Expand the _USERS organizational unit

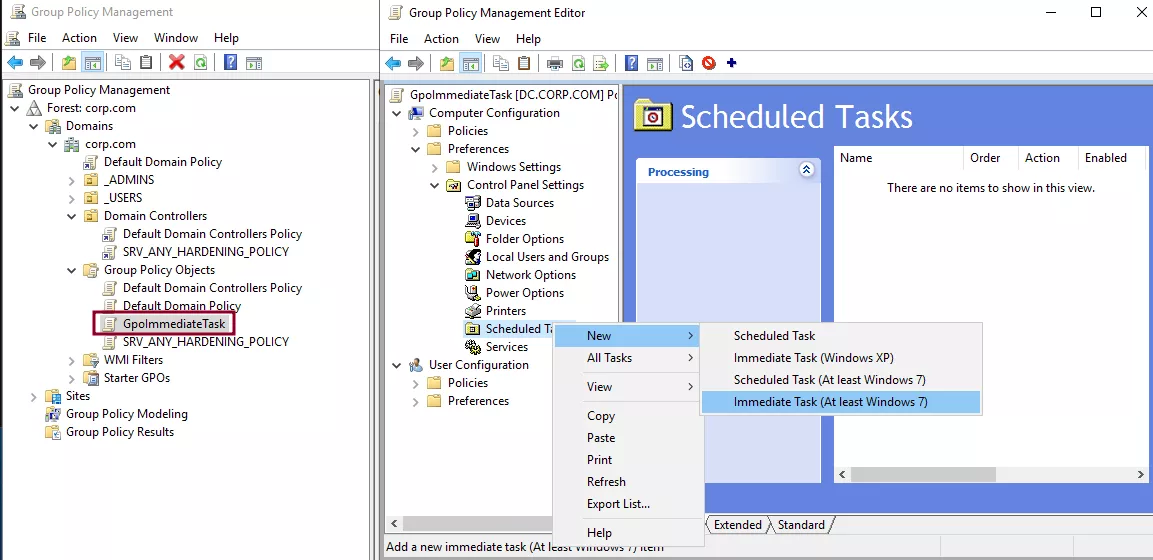[71, 198]
